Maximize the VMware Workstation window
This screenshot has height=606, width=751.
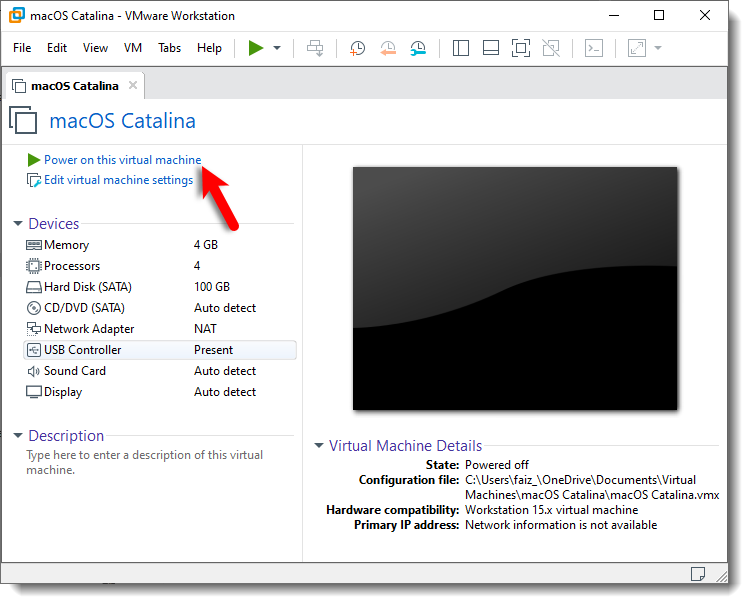tap(659, 15)
